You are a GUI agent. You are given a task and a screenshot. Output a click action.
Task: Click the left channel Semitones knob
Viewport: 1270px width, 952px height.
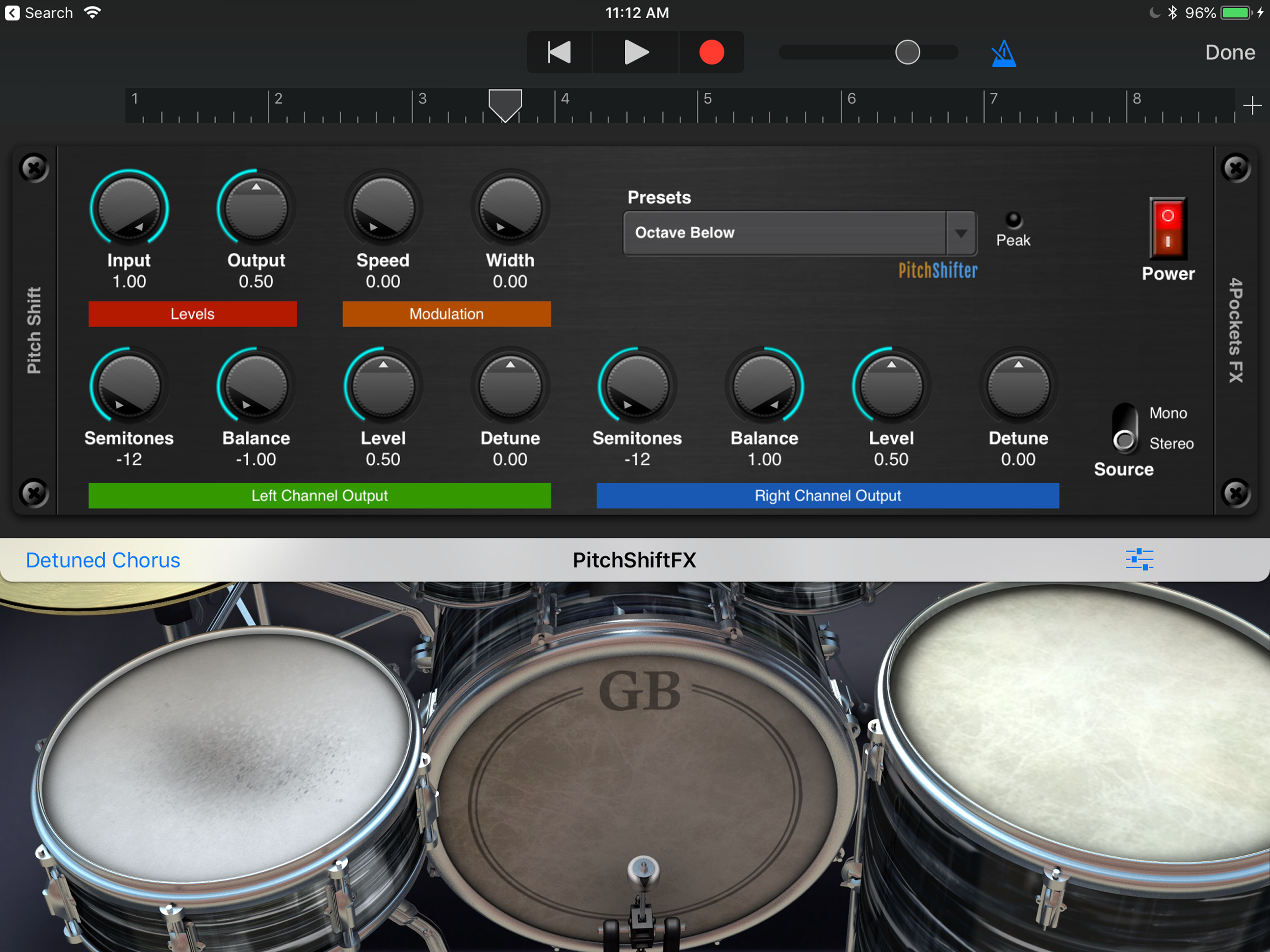tap(129, 386)
